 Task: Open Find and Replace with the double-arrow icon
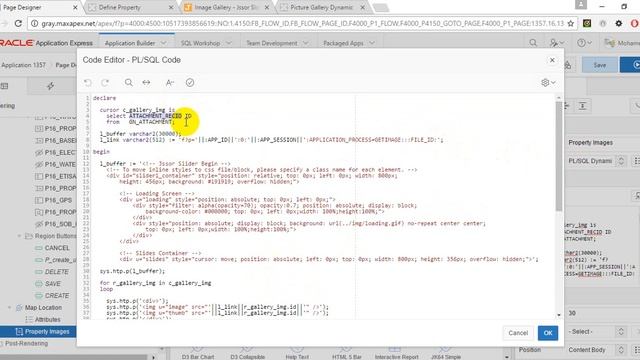146,83
